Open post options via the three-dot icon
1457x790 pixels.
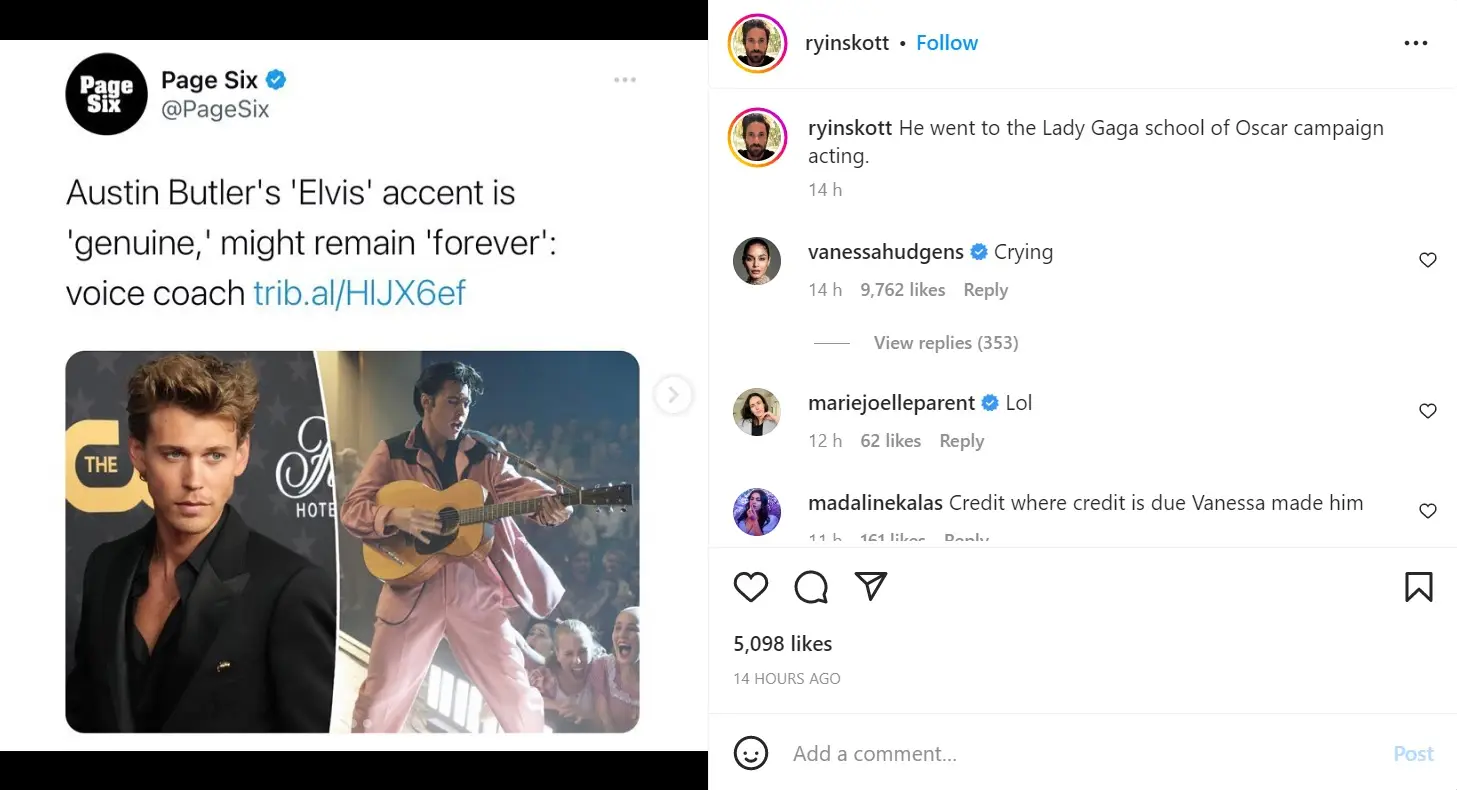coord(1416,43)
